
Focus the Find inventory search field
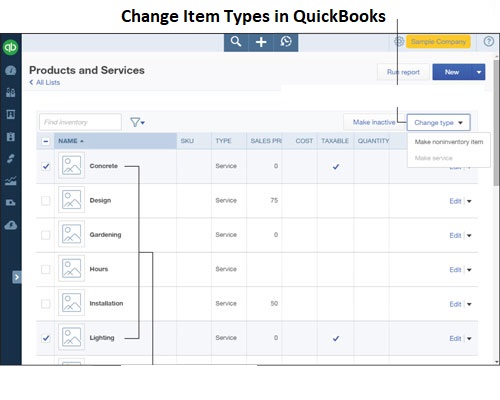[x=80, y=122]
